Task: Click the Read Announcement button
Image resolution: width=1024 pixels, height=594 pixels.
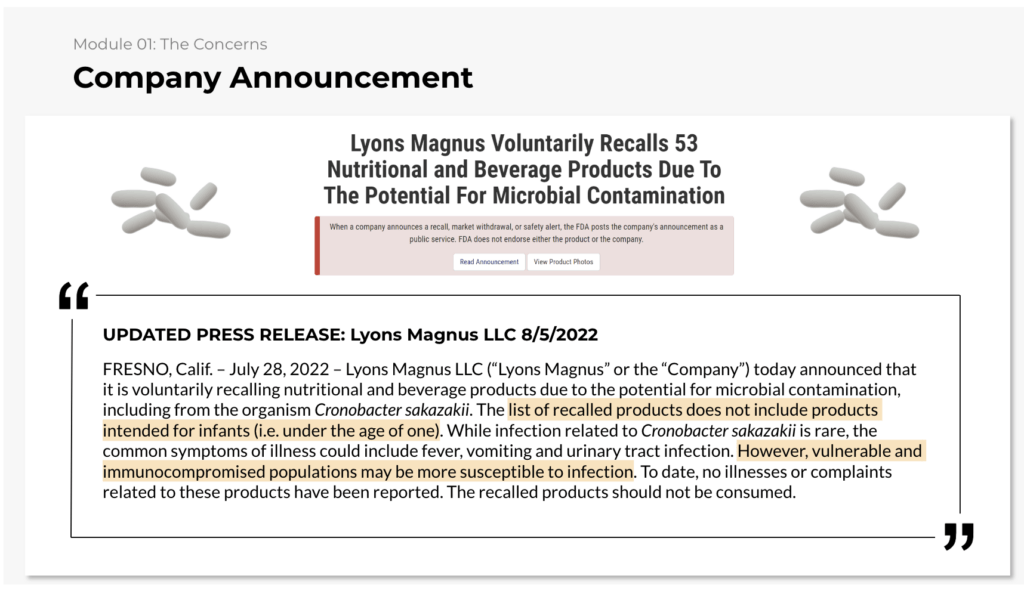Action: (488, 262)
